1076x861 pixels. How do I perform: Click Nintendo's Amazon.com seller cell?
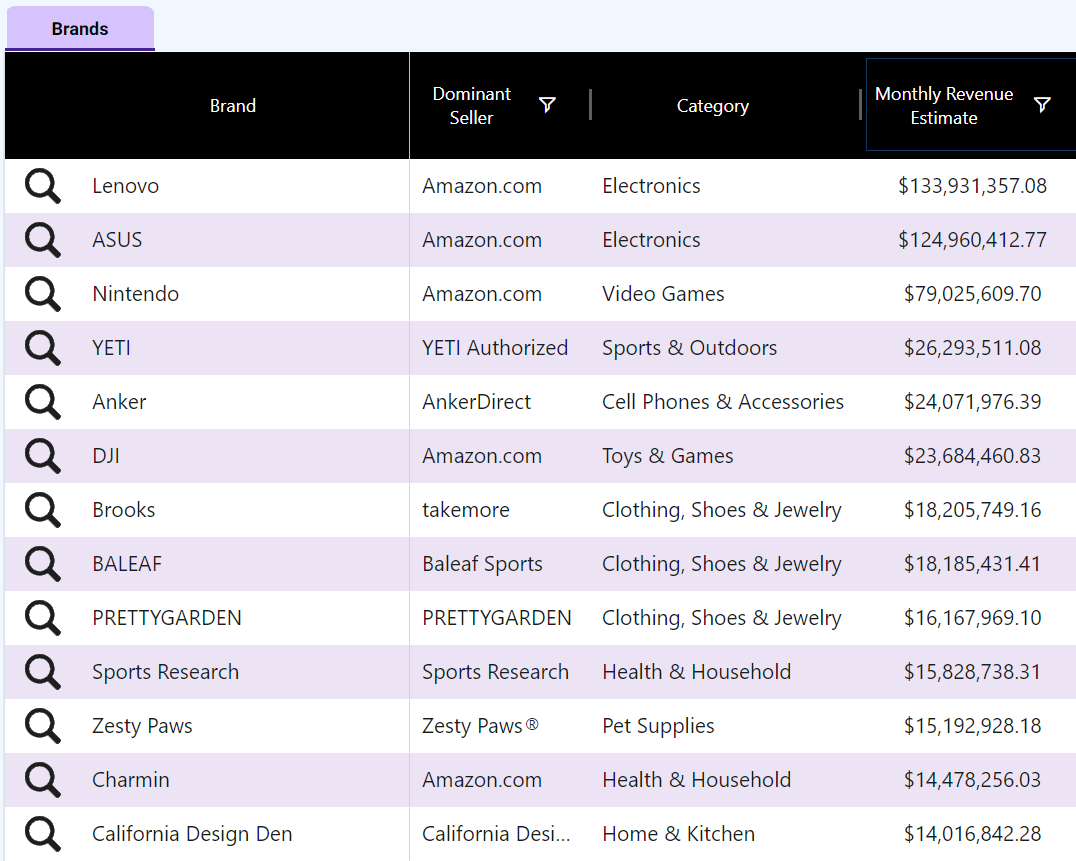[482, 294]
